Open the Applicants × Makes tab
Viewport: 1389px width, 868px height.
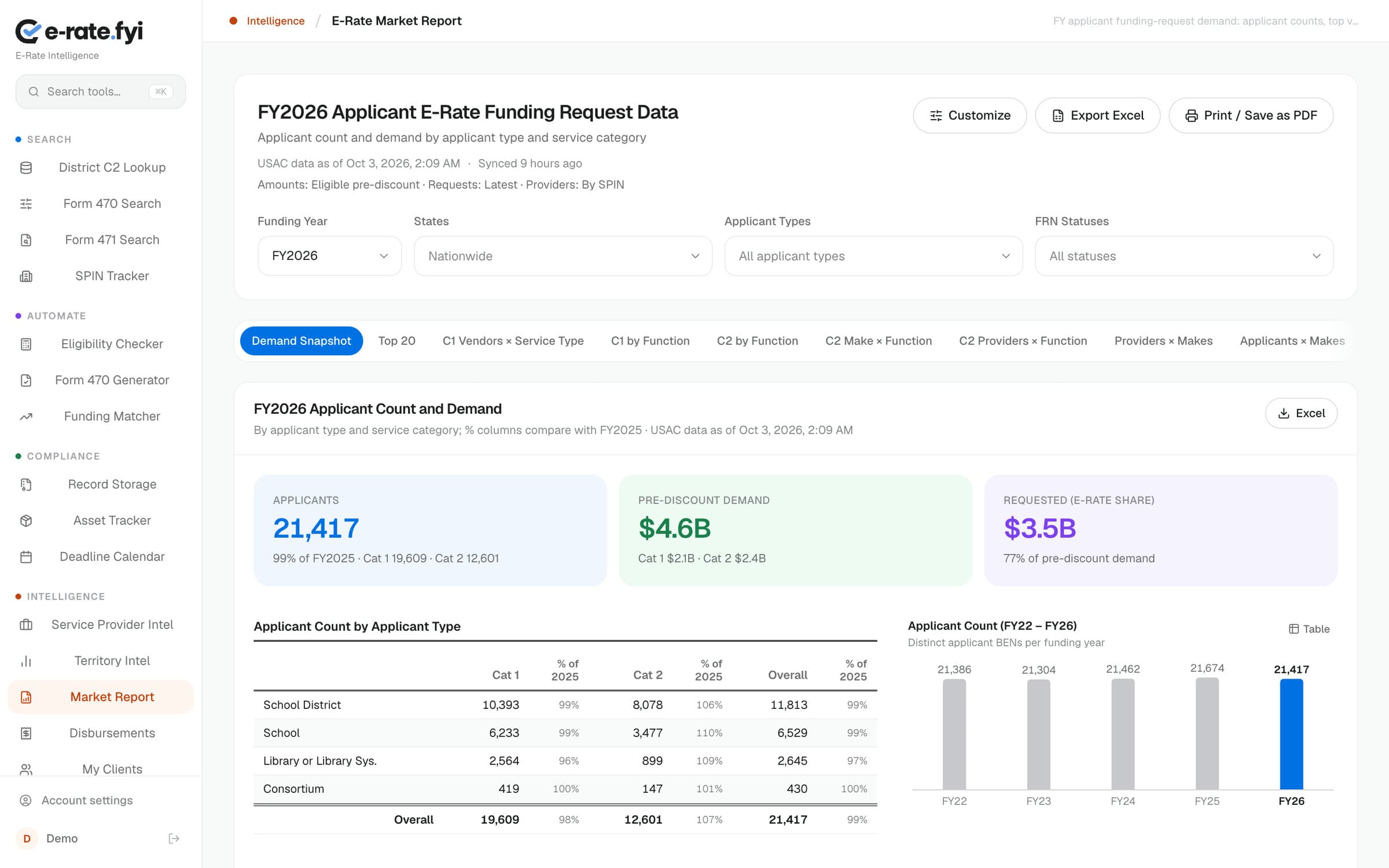(1292, 341)
